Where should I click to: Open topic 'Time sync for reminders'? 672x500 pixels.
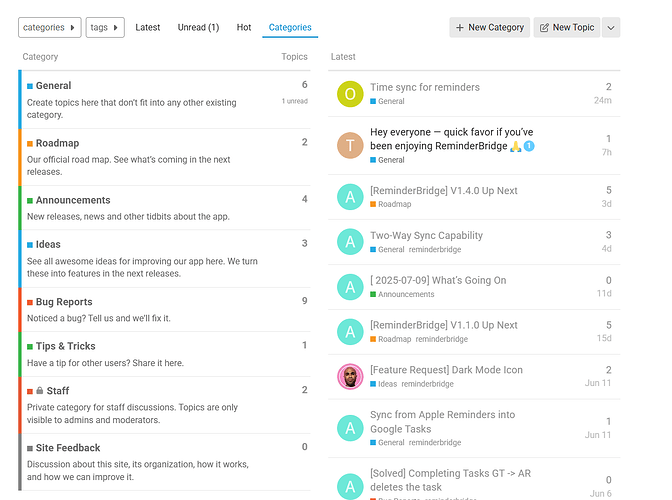[425, 87]
